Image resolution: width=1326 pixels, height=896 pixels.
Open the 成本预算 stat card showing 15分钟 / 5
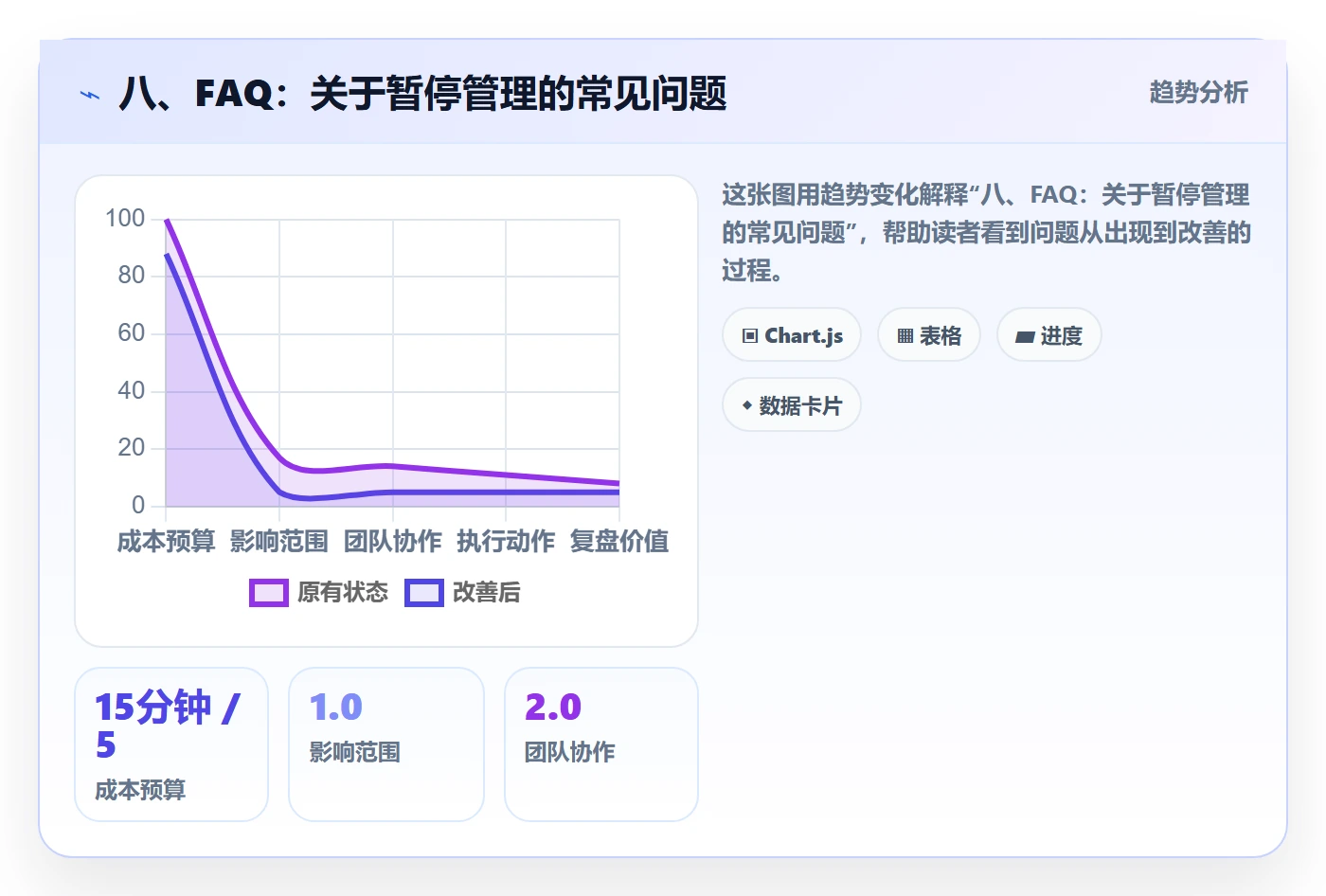[x=171, y=744]
